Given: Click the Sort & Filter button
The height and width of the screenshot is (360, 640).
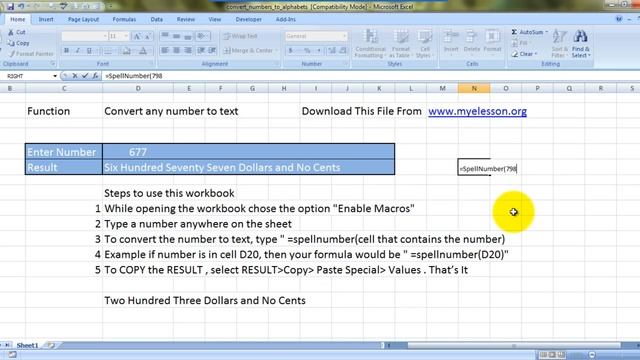Looking at the screenshot, I should pos(559,44).
